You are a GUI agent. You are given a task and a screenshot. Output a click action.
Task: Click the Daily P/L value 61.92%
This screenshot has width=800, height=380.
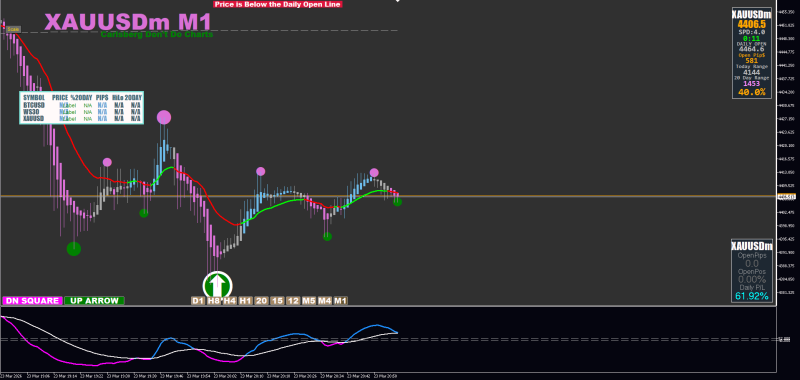(x=752, y=296)
